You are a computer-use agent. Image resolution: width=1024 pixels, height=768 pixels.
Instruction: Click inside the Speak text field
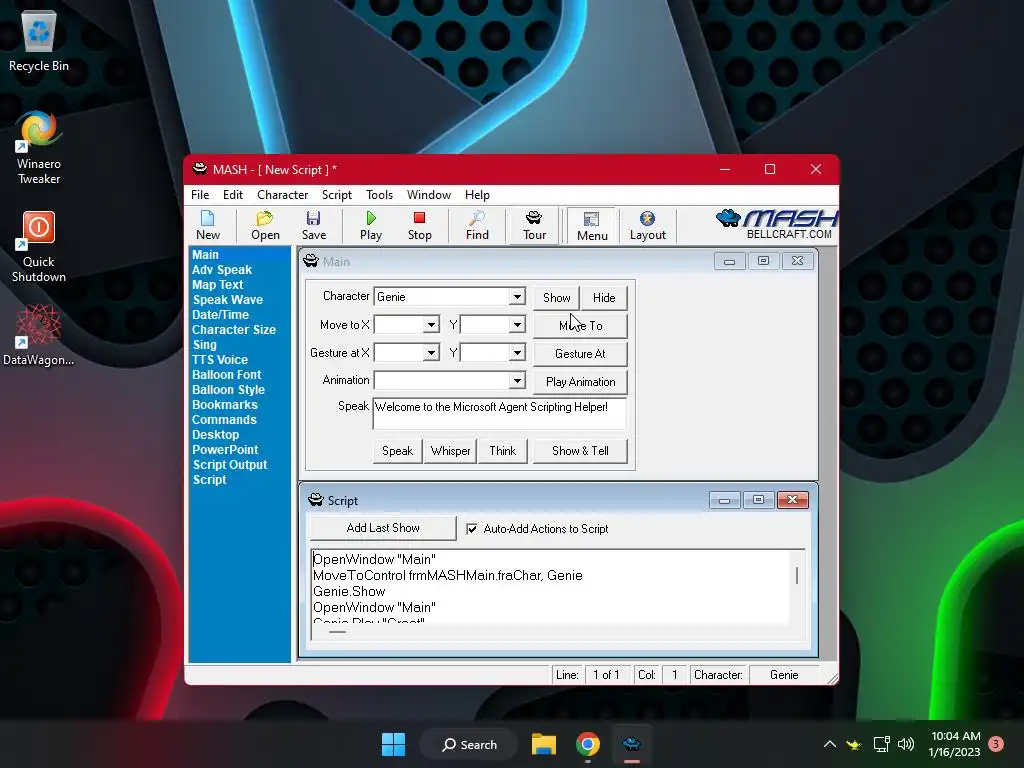click(x=500, y=413)
